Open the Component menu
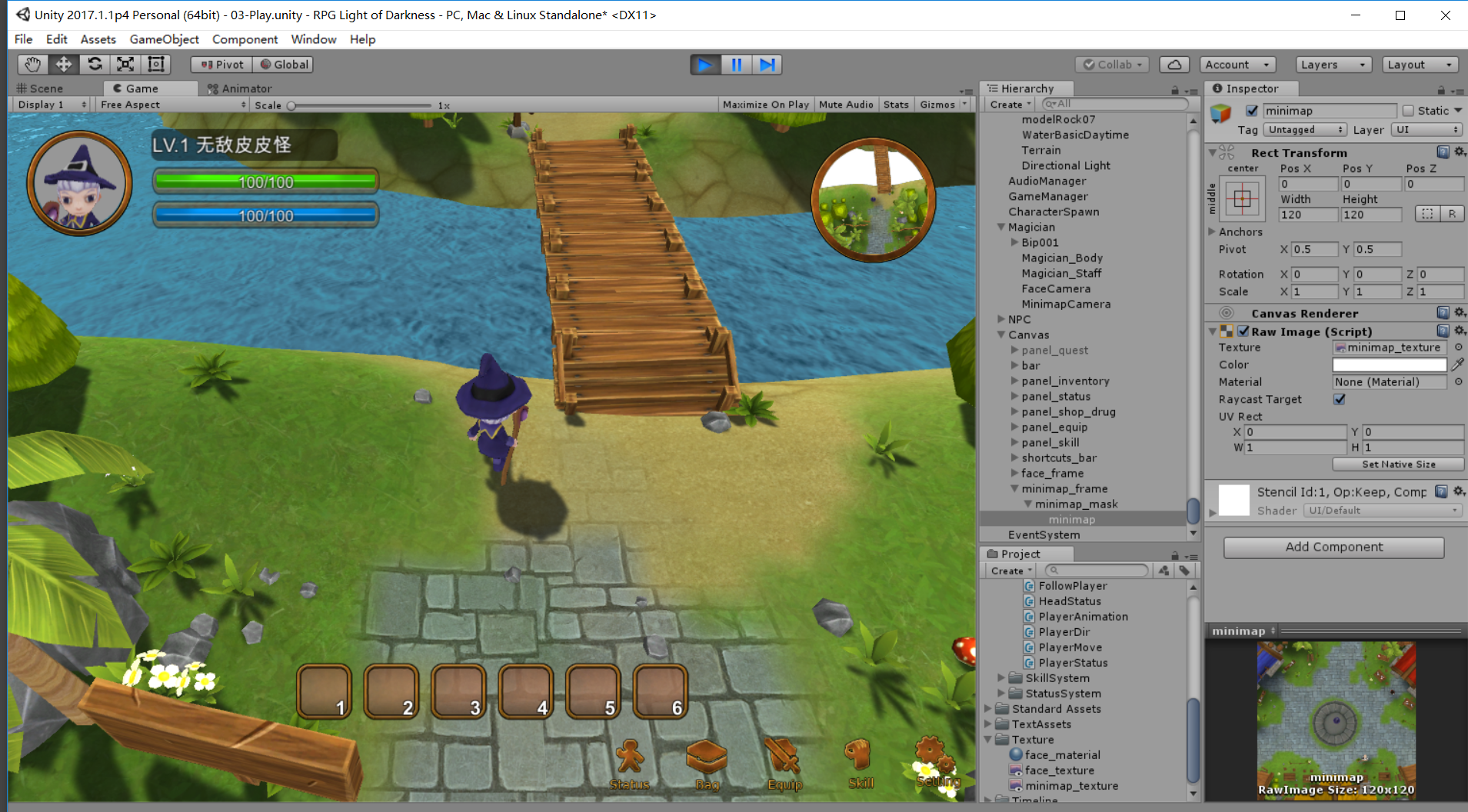This screenshot has height=812, width=1468. point(245,39)
